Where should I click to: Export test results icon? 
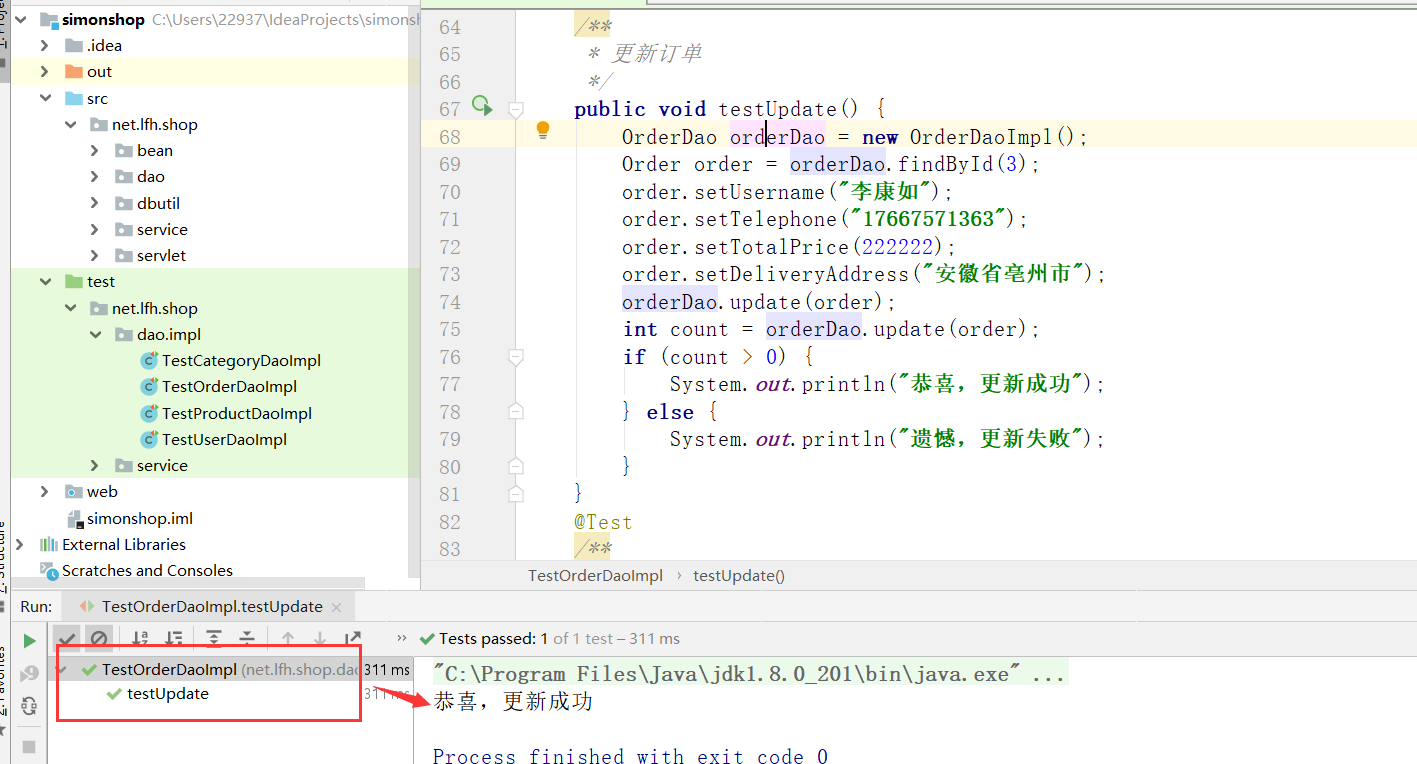click(x=352, y=638)
